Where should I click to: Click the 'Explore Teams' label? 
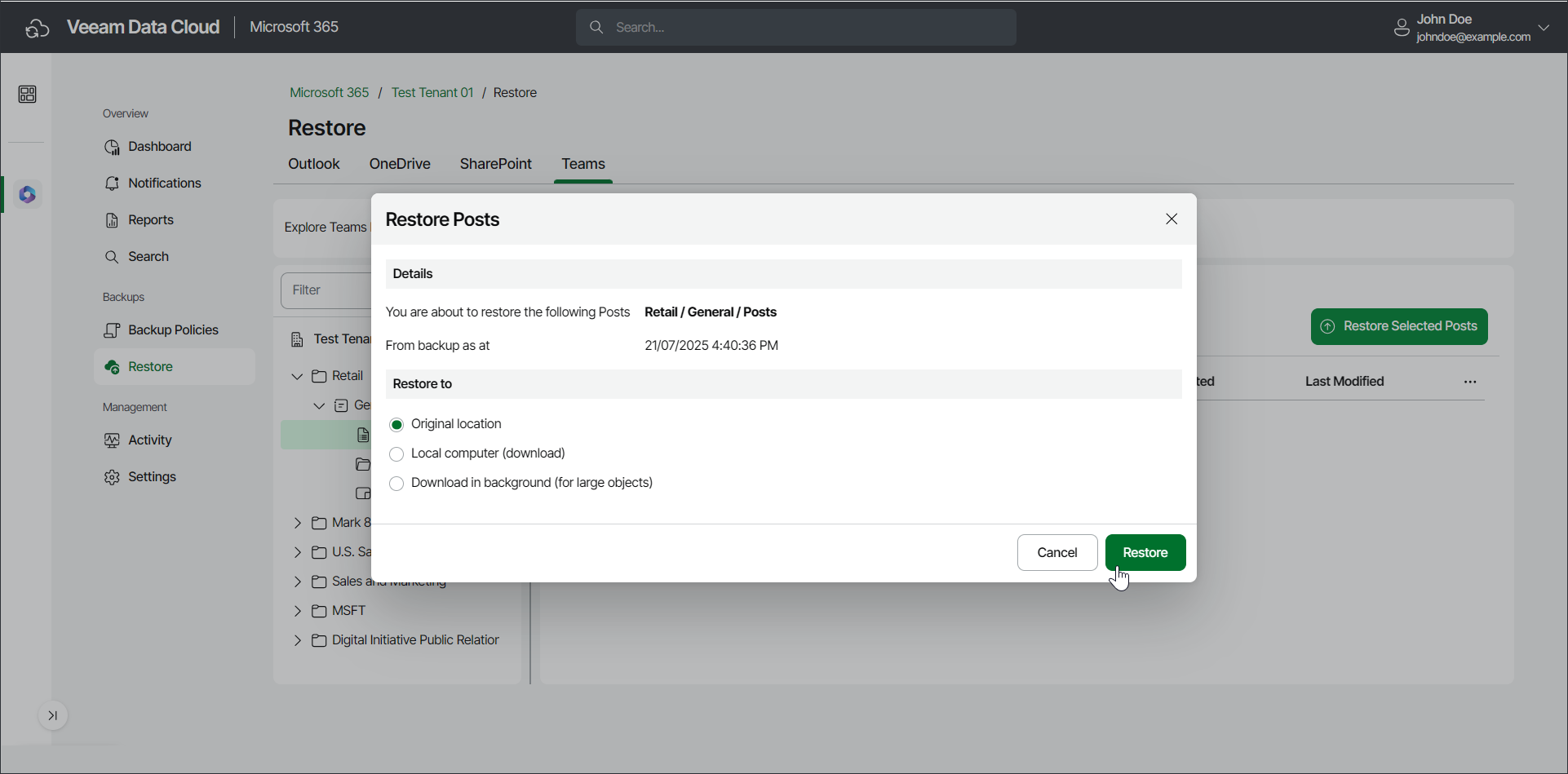326,228
